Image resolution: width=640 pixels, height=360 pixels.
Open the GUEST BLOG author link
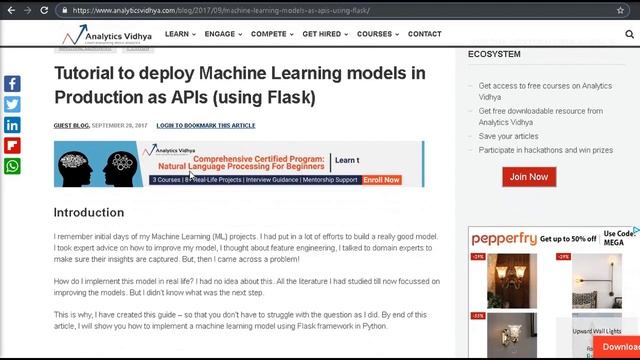tap(71, 126)
